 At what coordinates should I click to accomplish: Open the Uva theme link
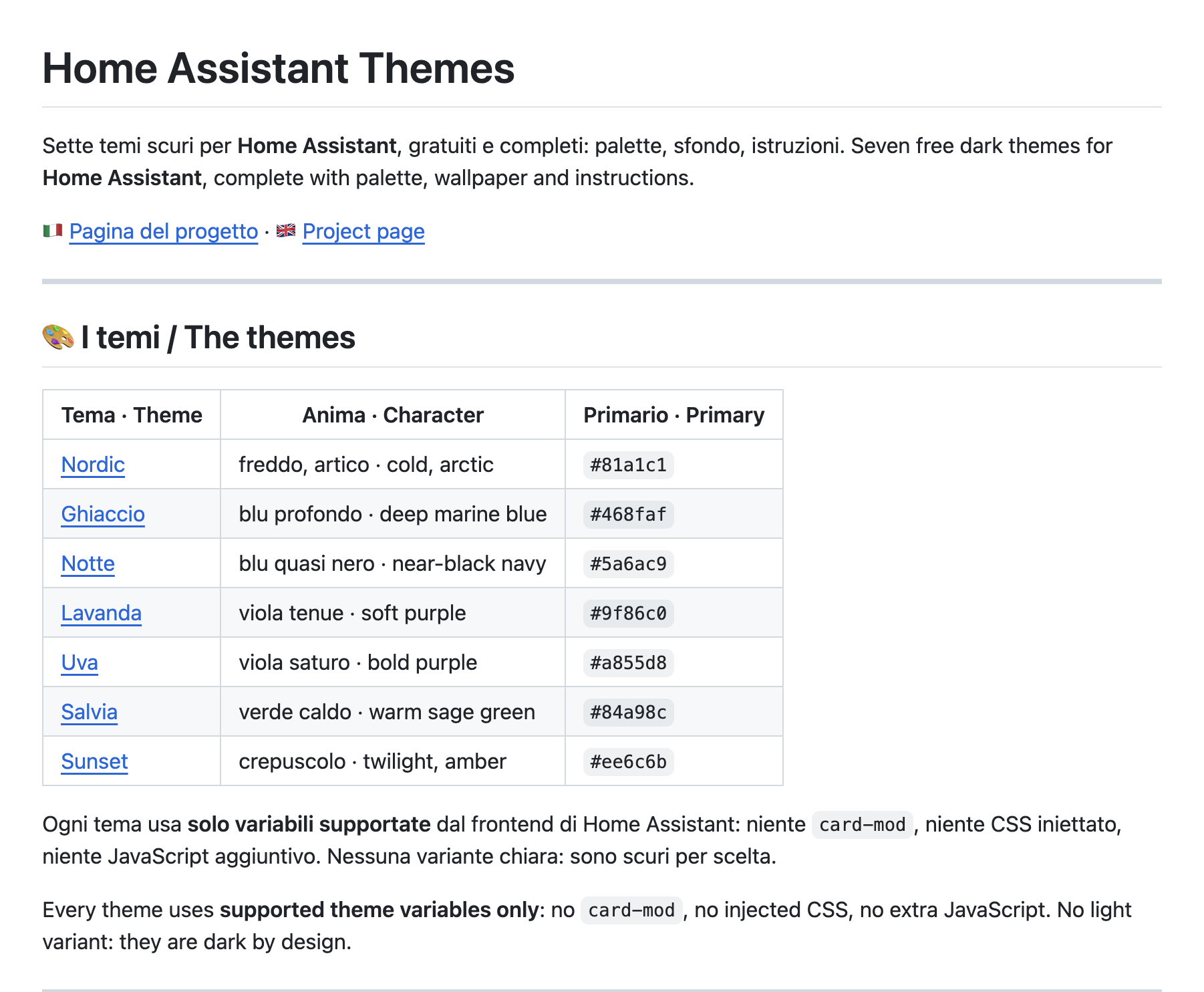(80, 662)
